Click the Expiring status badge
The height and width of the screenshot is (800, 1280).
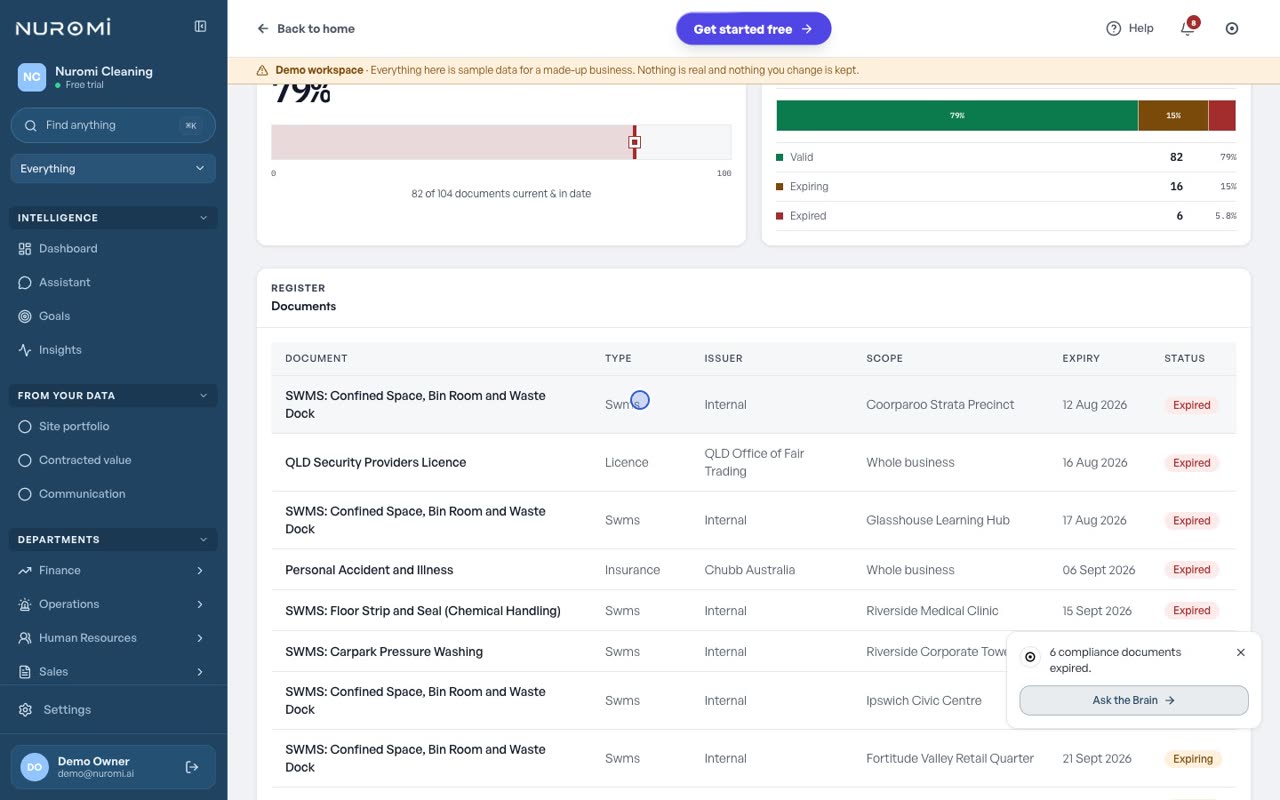click(1193, 759)
